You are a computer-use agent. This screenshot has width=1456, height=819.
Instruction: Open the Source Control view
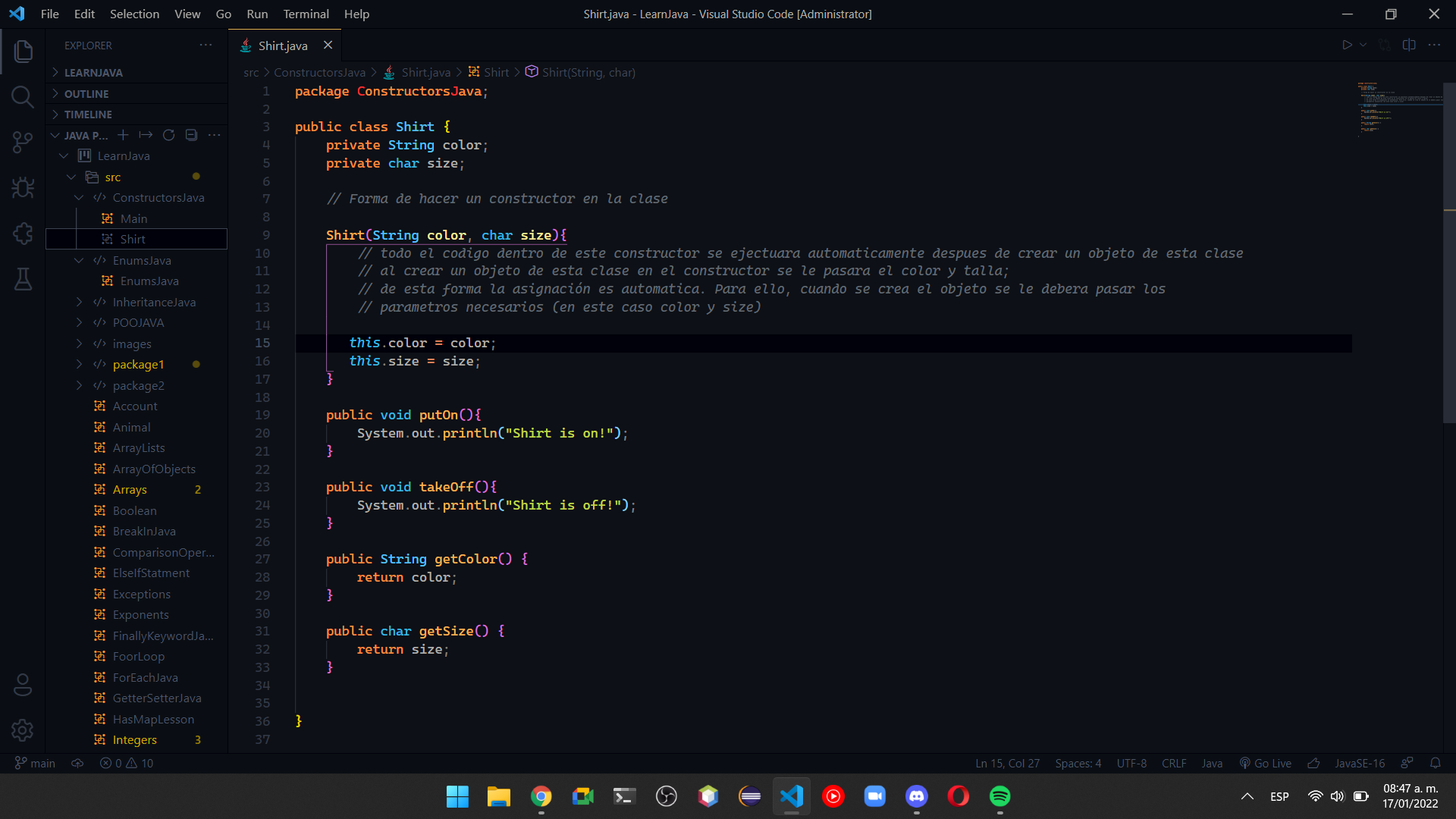point(23,142)
